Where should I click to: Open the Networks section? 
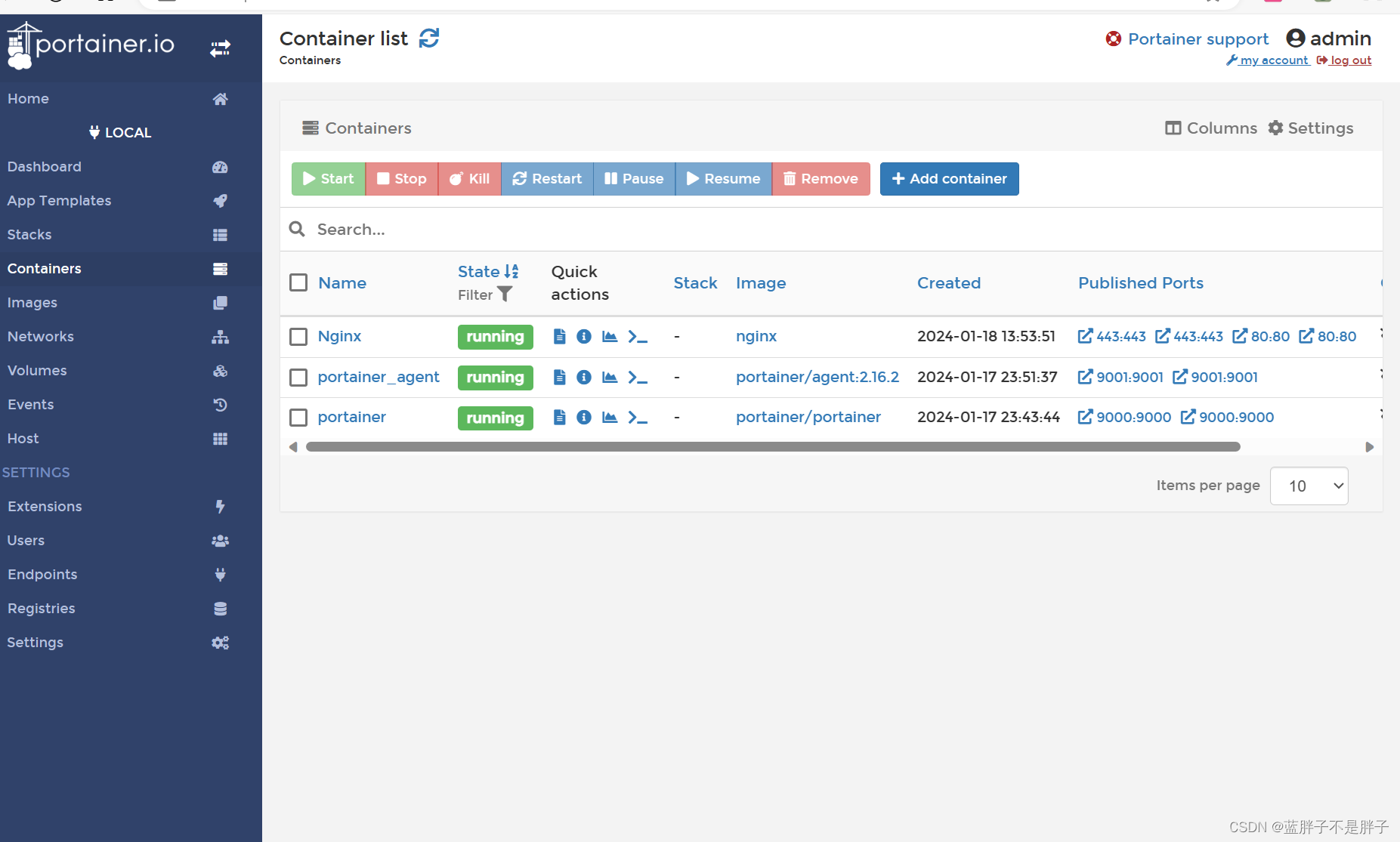[x=131, y=337]
